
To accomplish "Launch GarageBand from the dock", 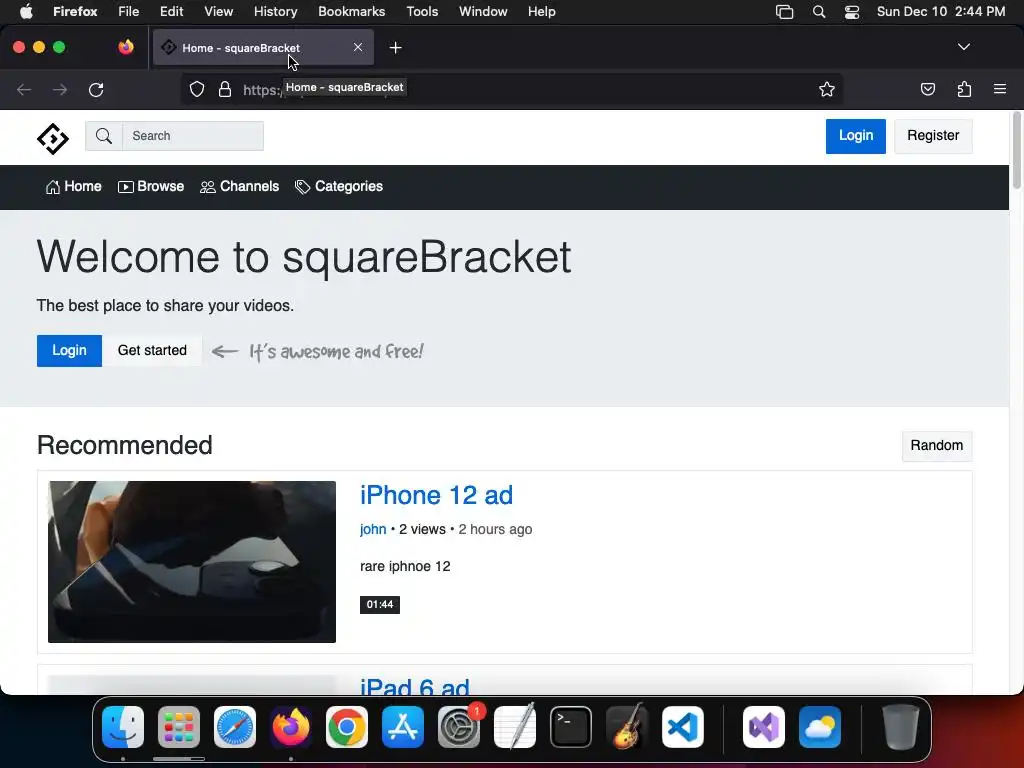I will 627,727.
